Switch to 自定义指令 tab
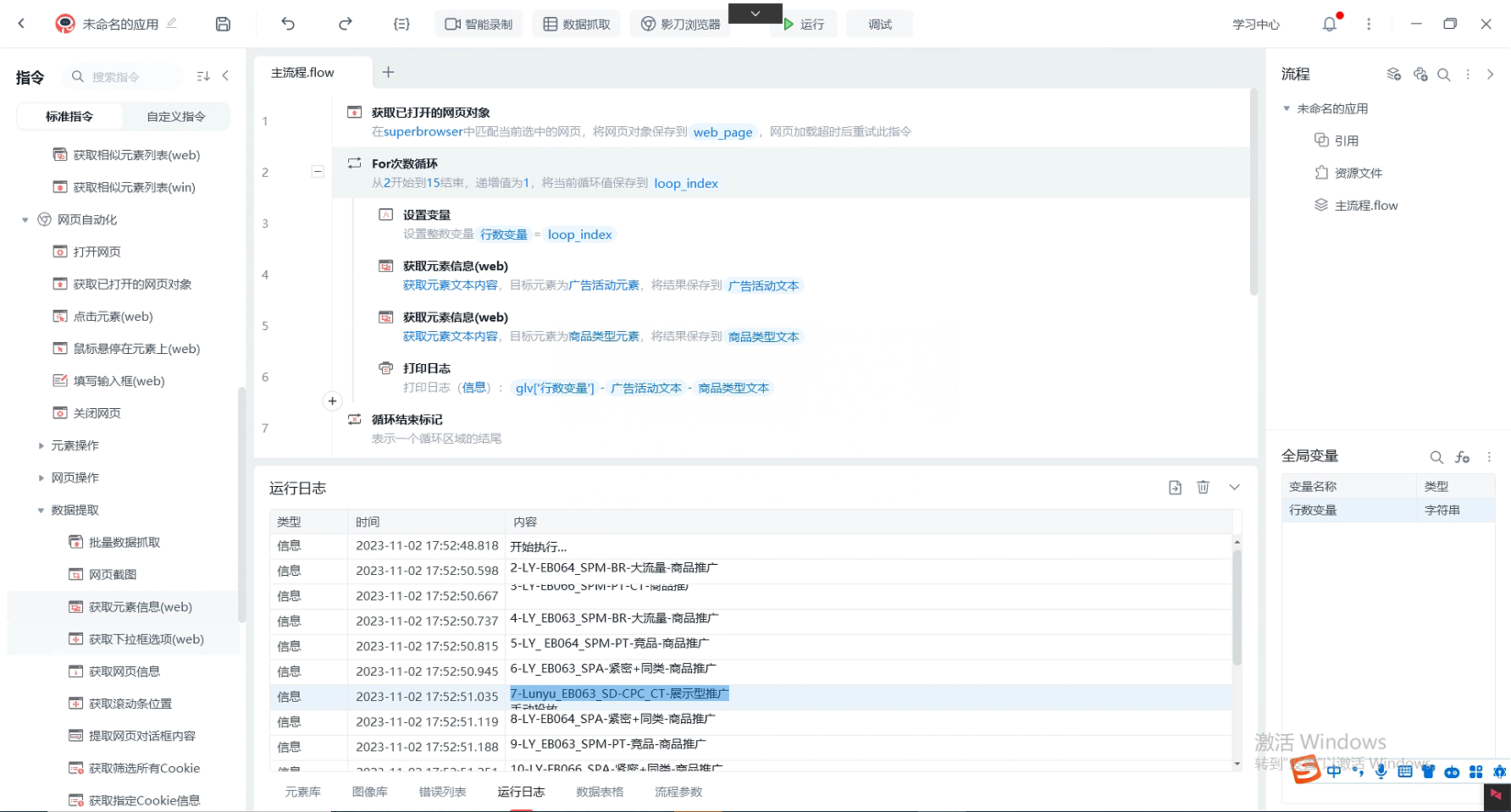The height and width of the screenshot is (812, 1511). (x=176, y=116)
